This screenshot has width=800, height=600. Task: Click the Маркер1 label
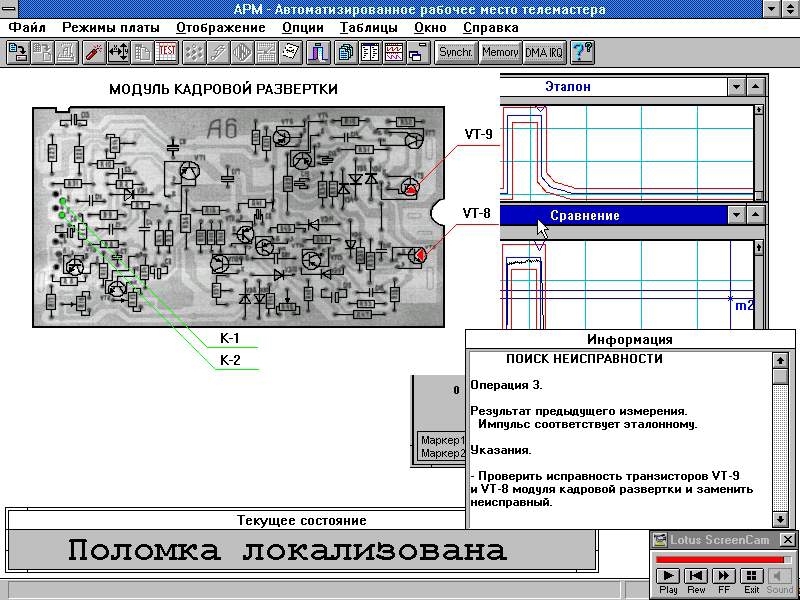443,440
